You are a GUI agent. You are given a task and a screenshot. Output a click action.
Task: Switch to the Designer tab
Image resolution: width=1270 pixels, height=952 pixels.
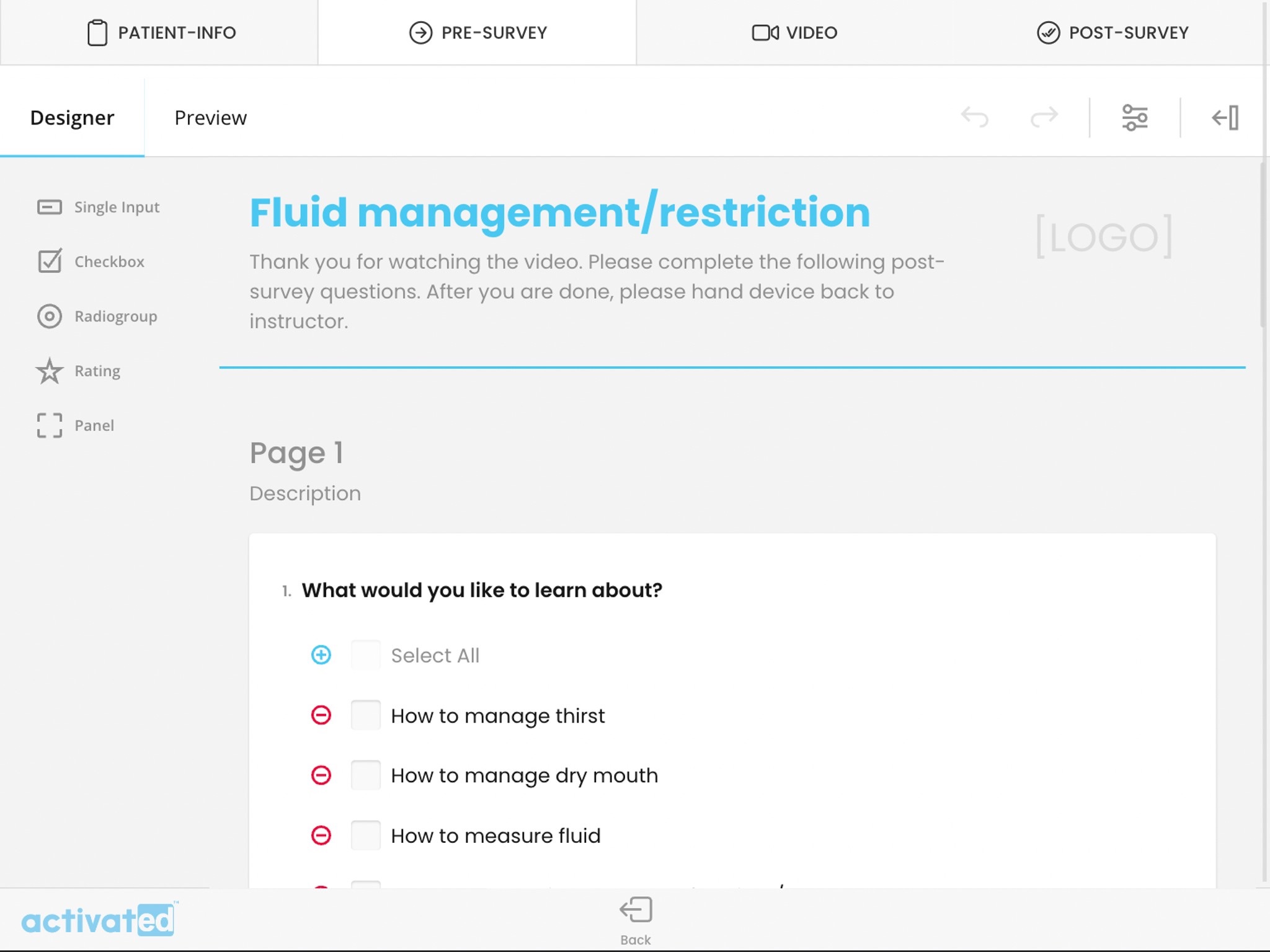72,117
